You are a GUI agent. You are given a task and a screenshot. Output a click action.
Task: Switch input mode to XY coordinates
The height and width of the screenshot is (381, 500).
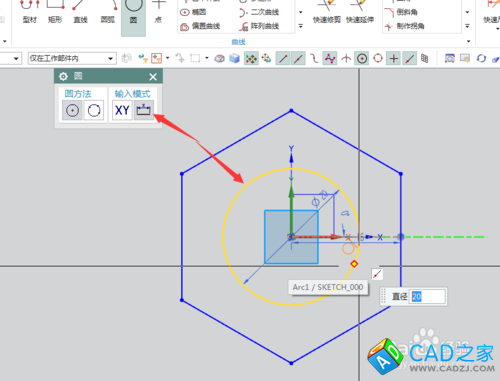(x=122, y=110)
